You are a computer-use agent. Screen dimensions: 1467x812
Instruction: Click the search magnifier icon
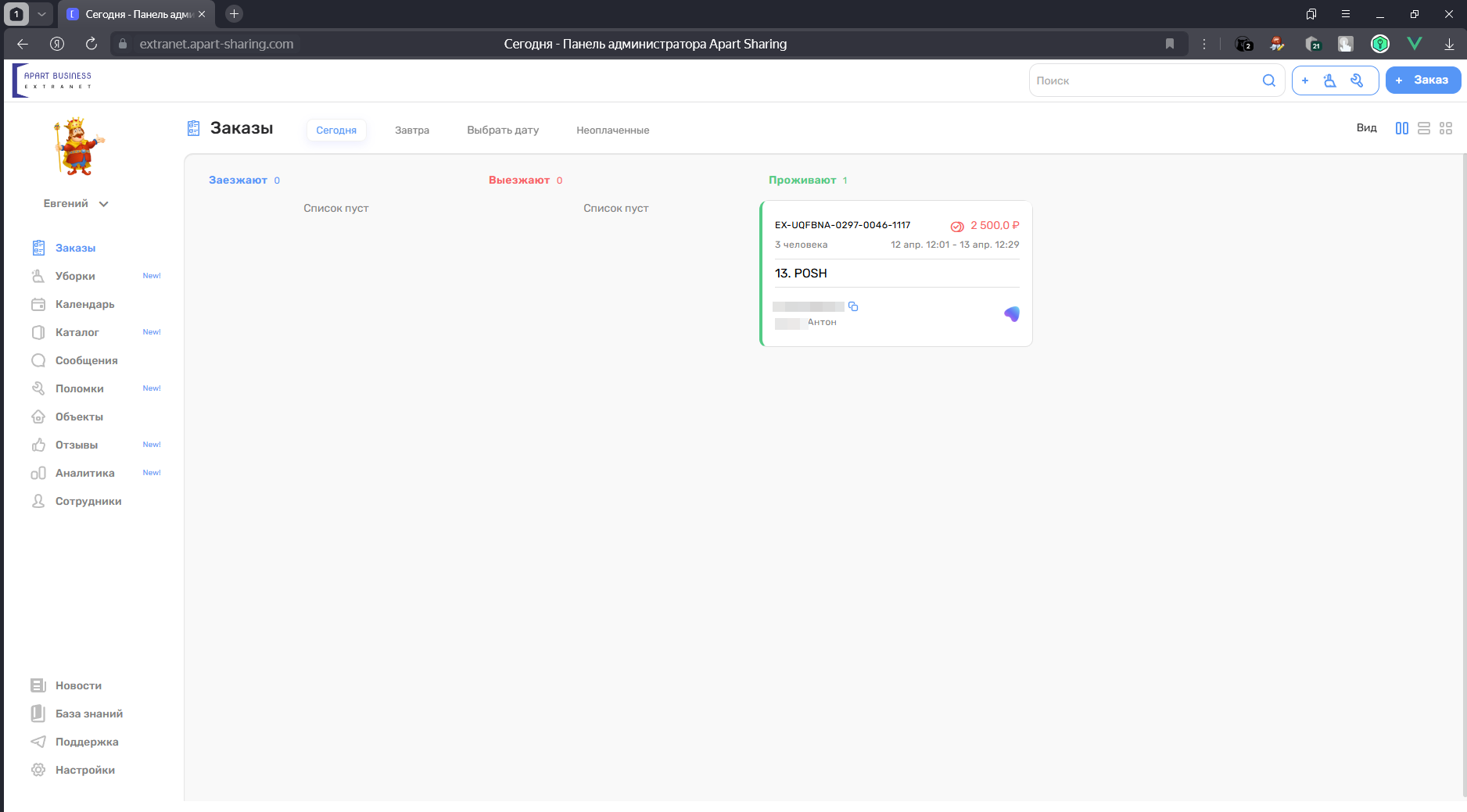click(x=1268, y=80)
